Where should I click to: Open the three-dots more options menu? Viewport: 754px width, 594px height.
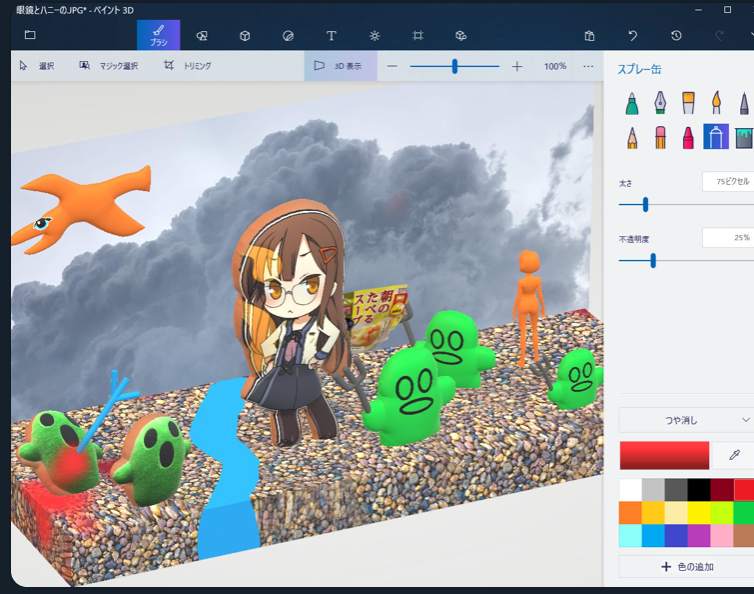point(588,66)
